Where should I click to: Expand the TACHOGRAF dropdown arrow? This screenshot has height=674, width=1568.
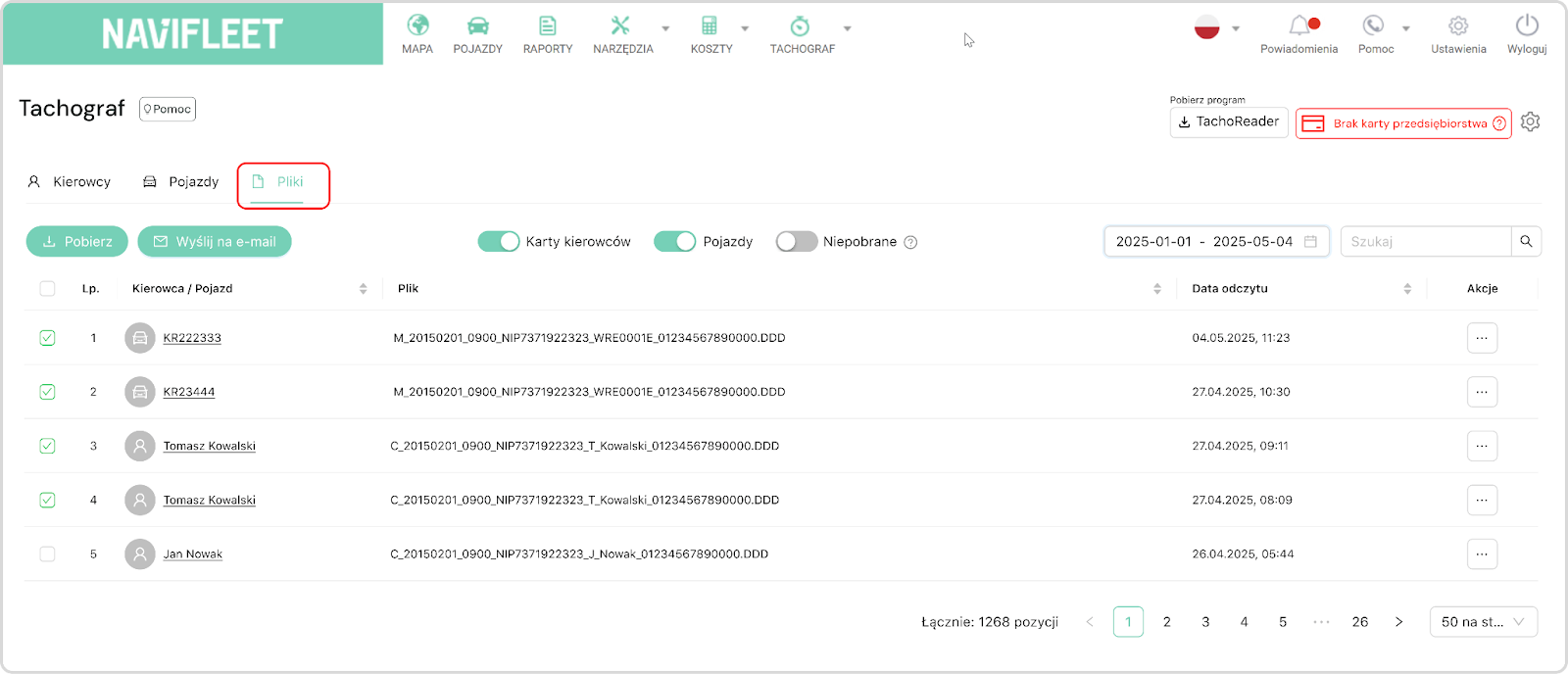pyautogui.click(x=848, y=28)
